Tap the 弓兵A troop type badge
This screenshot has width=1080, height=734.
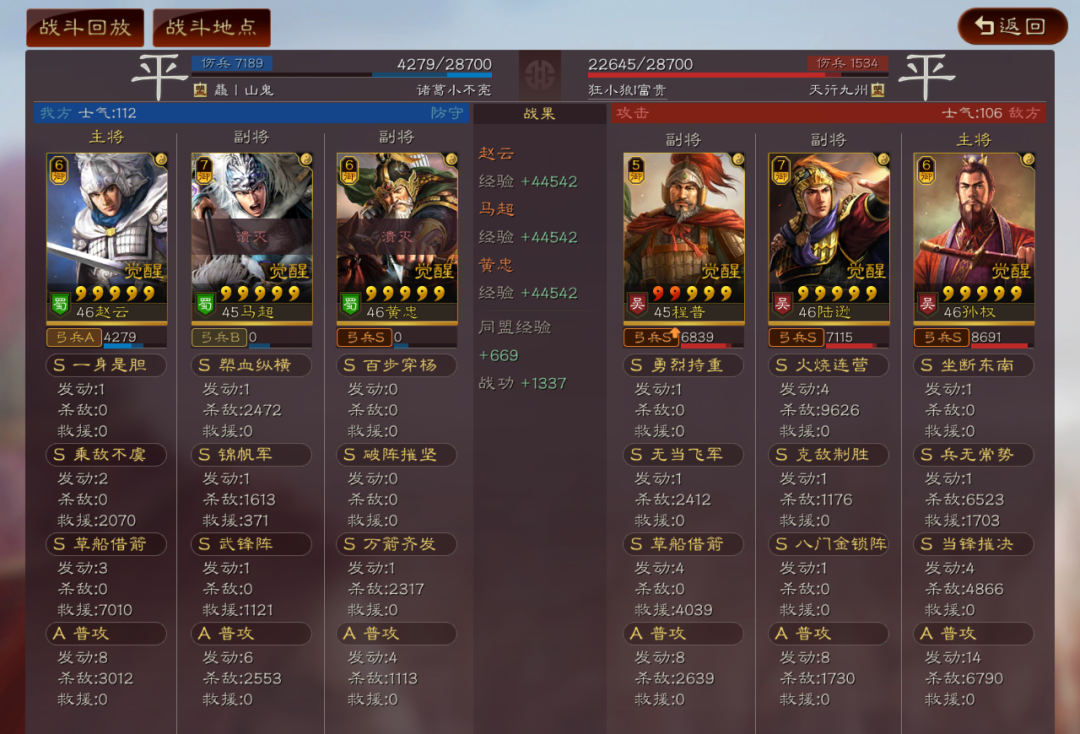[x=74, y=337]
